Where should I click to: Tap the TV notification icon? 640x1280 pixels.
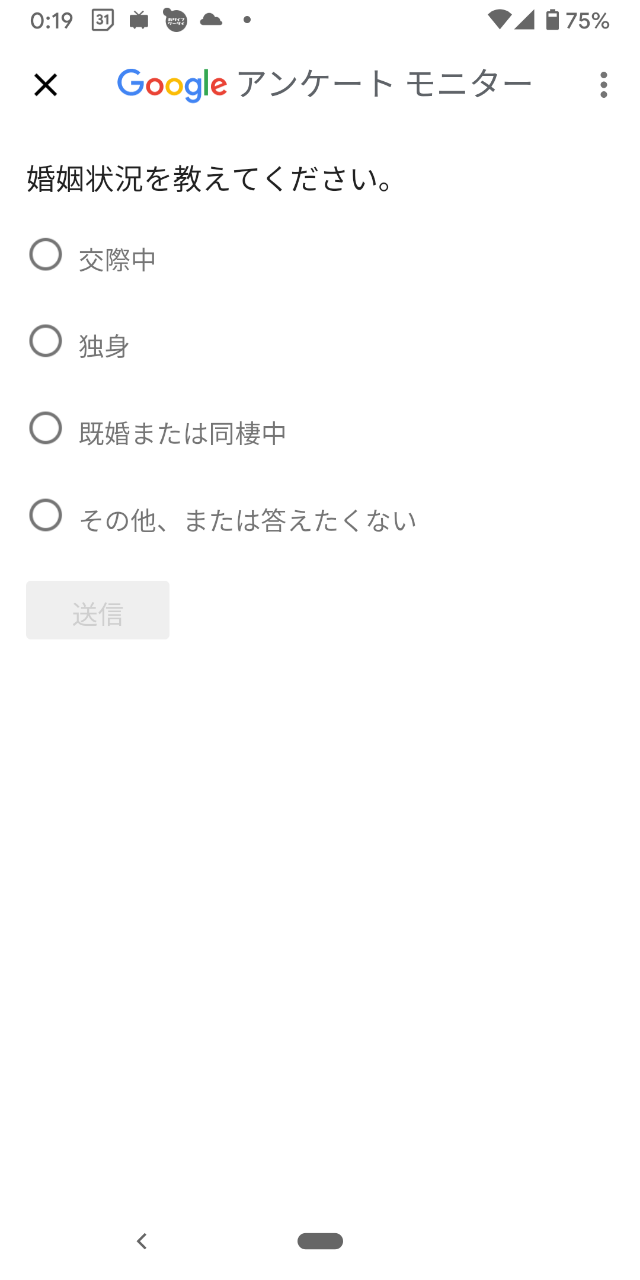coord(139,20)
